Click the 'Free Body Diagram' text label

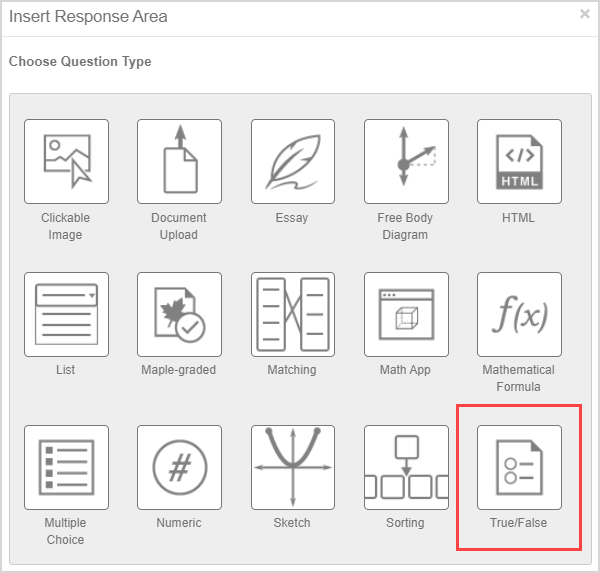404,226
